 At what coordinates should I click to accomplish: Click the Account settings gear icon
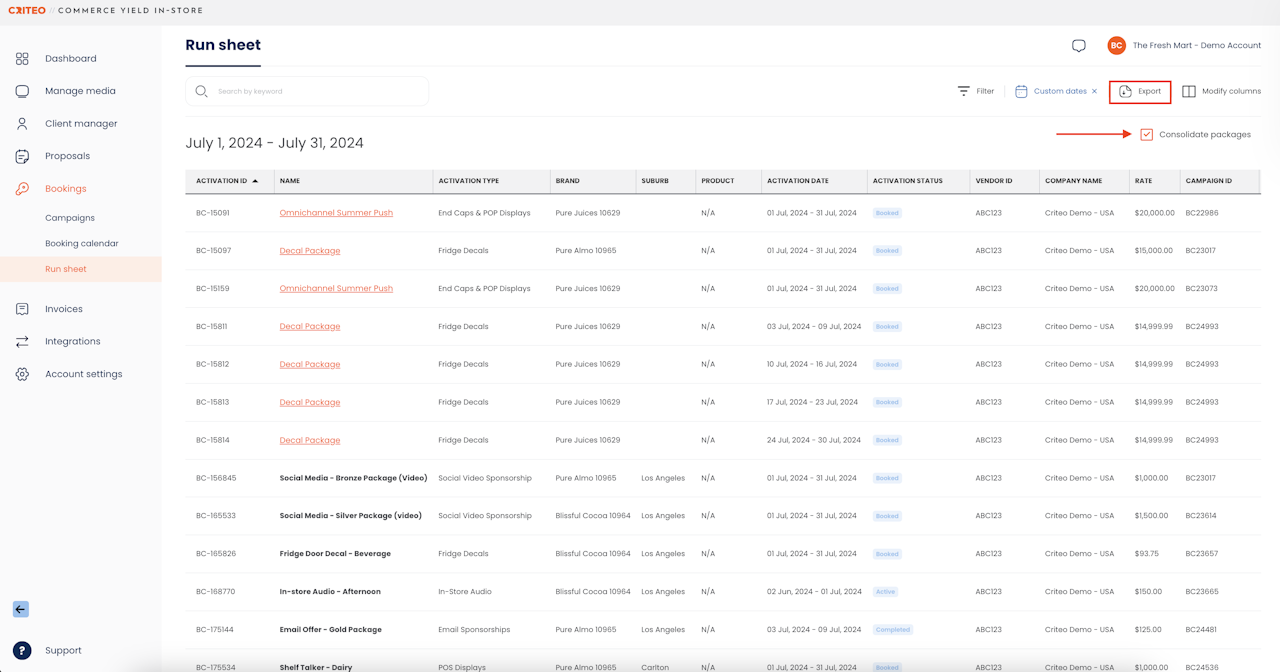pyautogui.click(x=22, y=374)
